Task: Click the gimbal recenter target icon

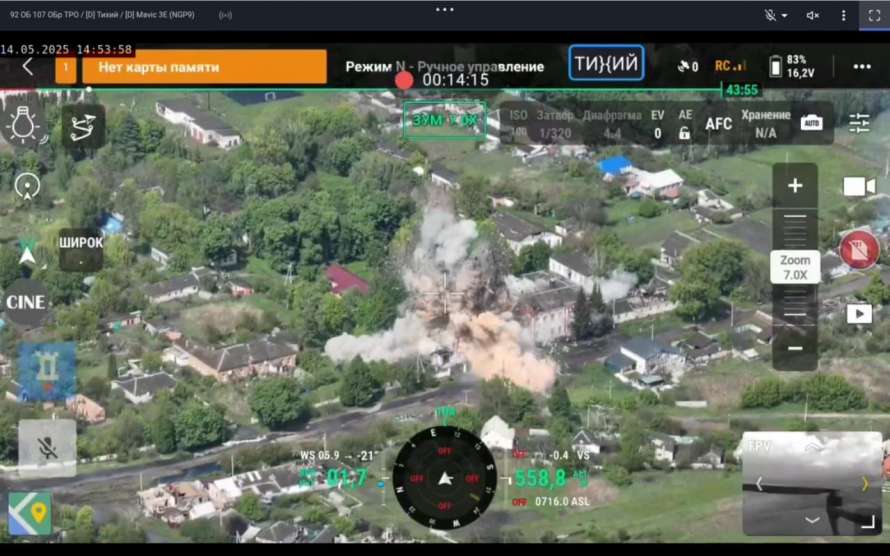Action: point(27,187)
